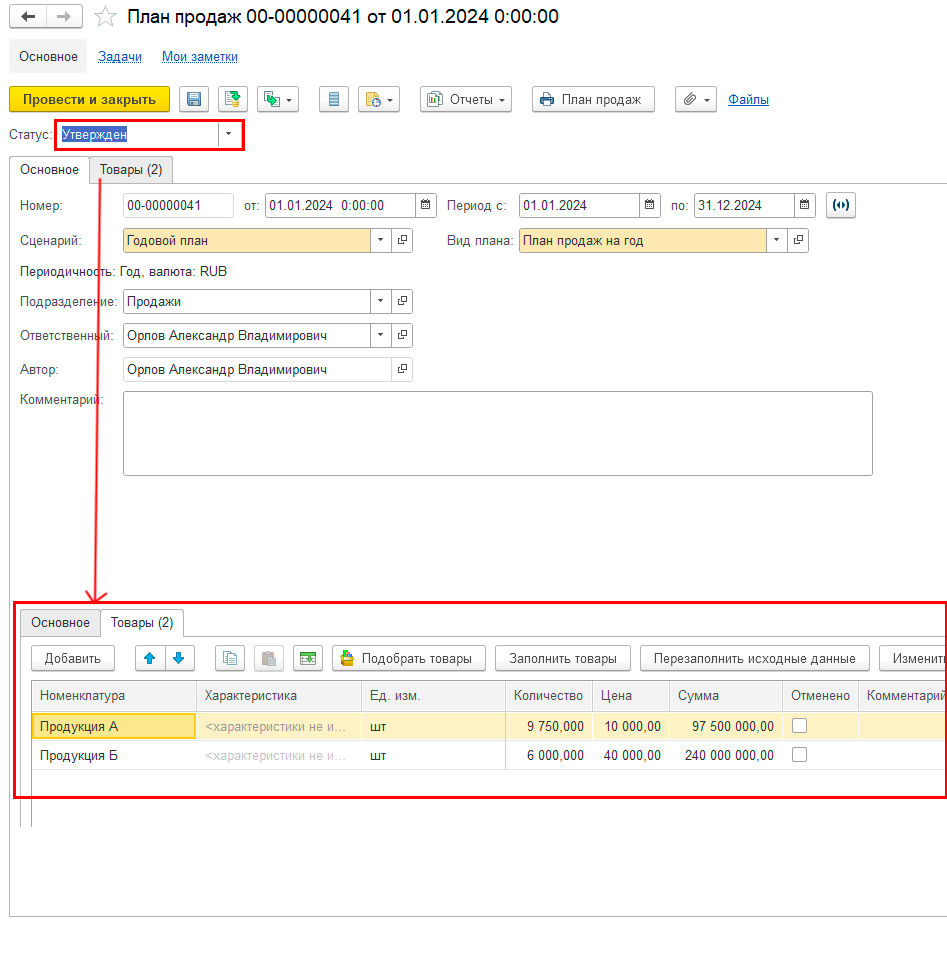Expand the Сценарий dropdown arrow
Screen dimensions: 947x971
(x=380, y=240)
